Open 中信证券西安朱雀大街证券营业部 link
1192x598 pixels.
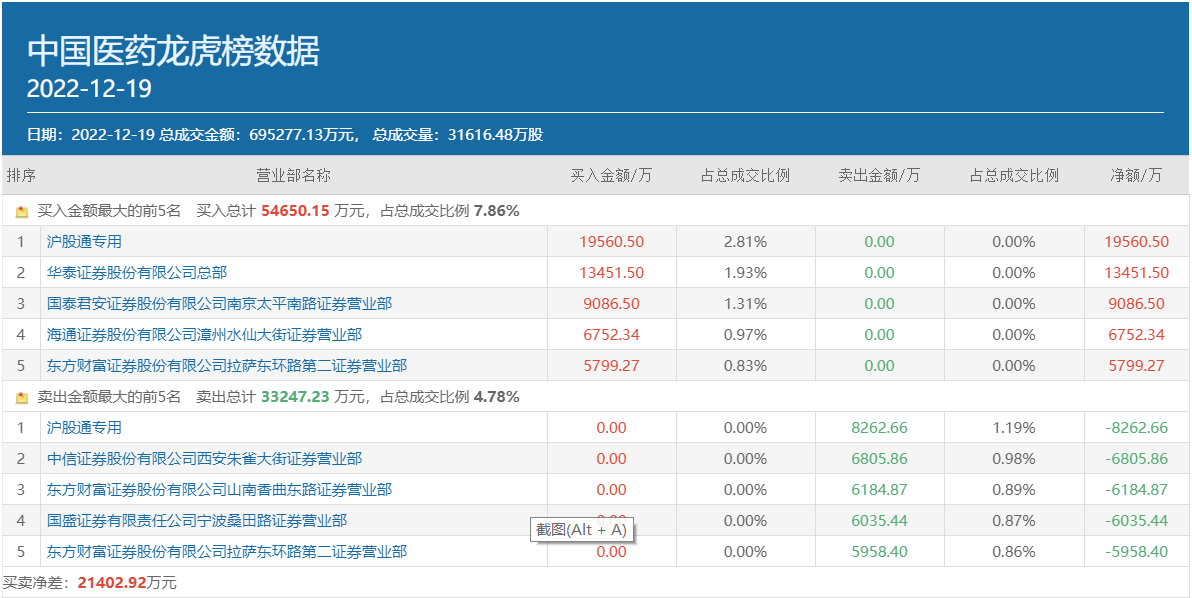pos(204,459)
